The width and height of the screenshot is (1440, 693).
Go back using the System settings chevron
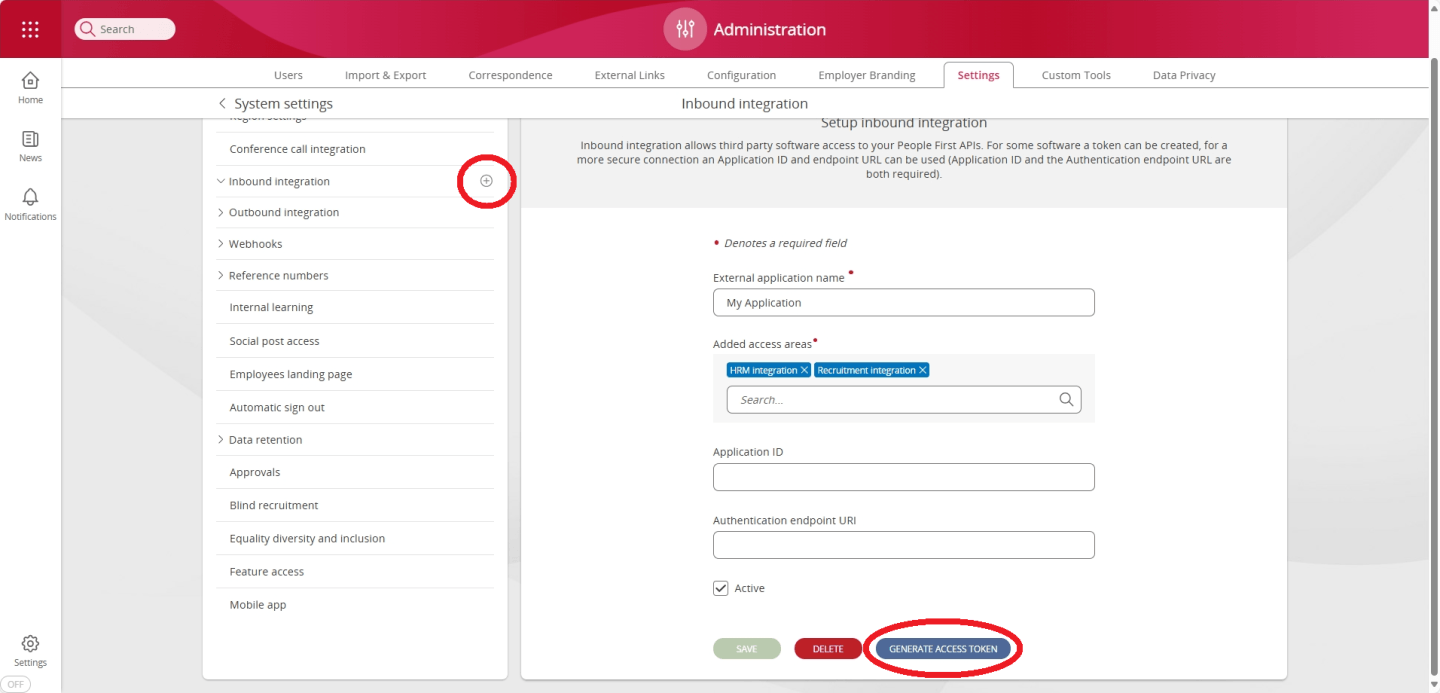pyautogui.click(x=222, y=103)
